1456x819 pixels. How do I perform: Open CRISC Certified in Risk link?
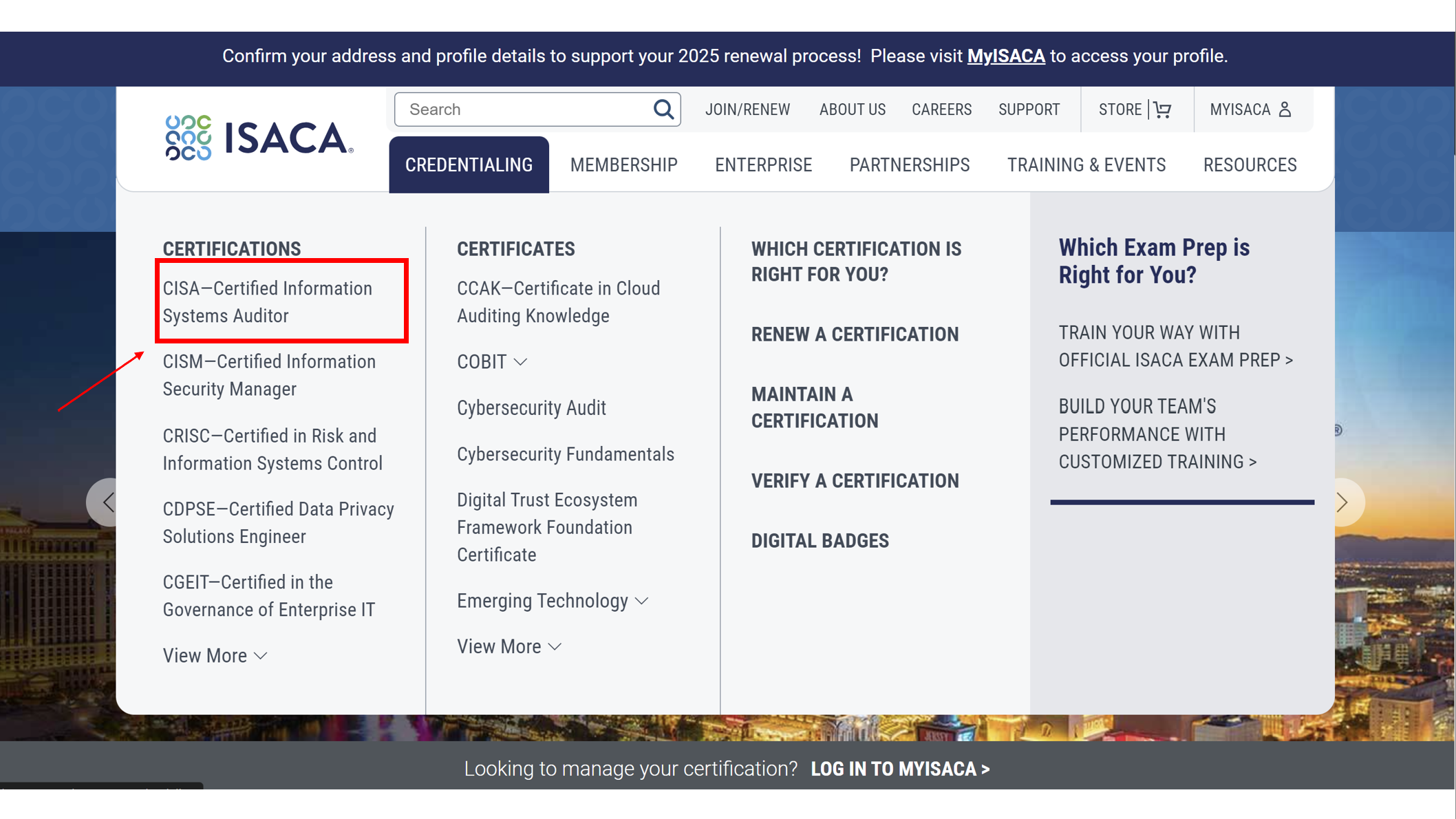click(272, 449)
